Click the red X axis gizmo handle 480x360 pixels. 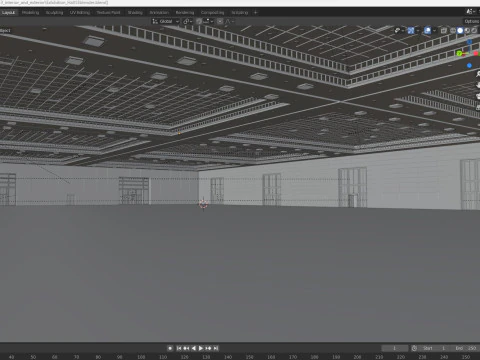tap(476, 53)
